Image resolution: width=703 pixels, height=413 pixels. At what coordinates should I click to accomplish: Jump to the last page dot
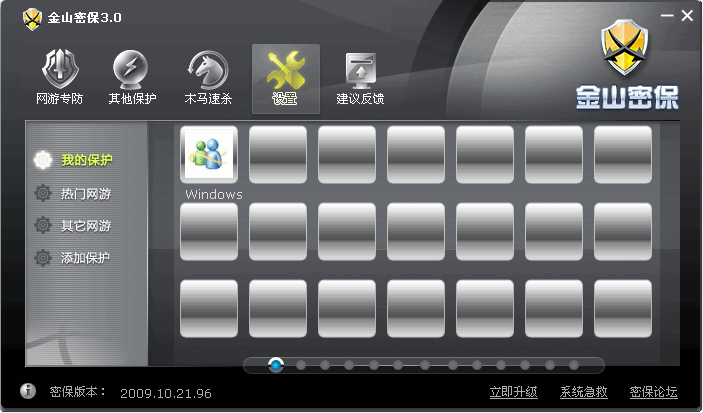pos(573,365)
